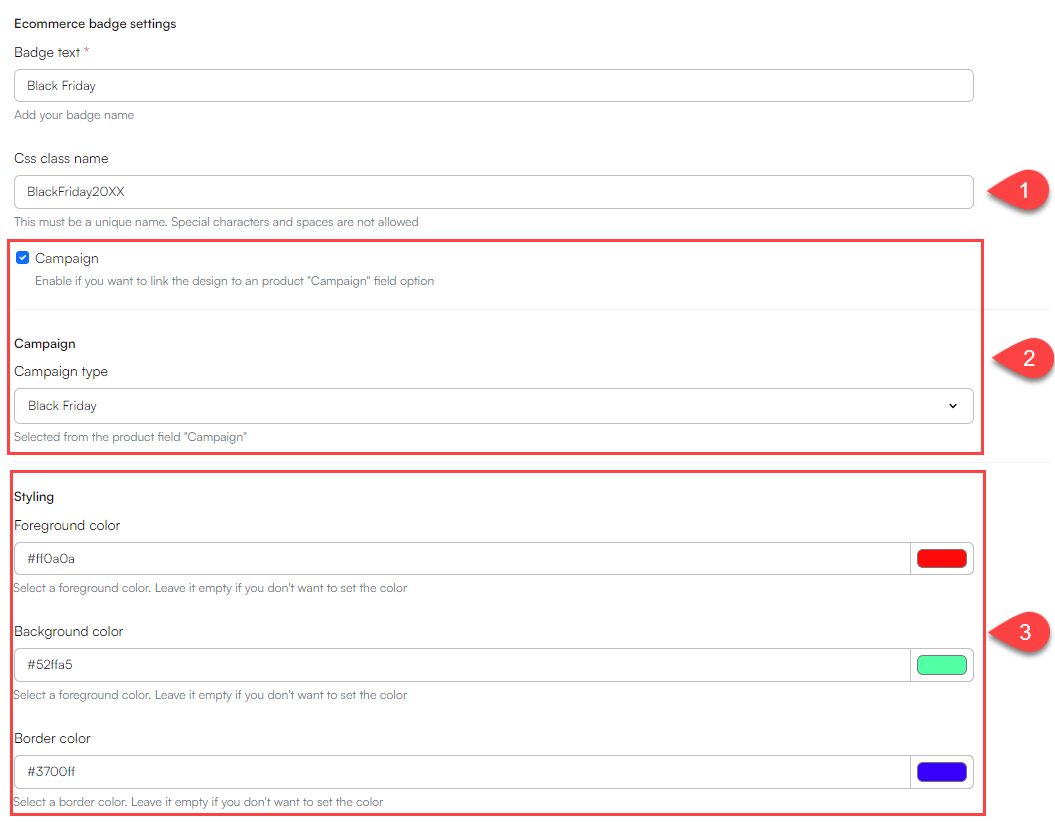Screen dimensions: 1055x822
Task: Click the Campaign type field label
Action: click(x=61, y=371)
